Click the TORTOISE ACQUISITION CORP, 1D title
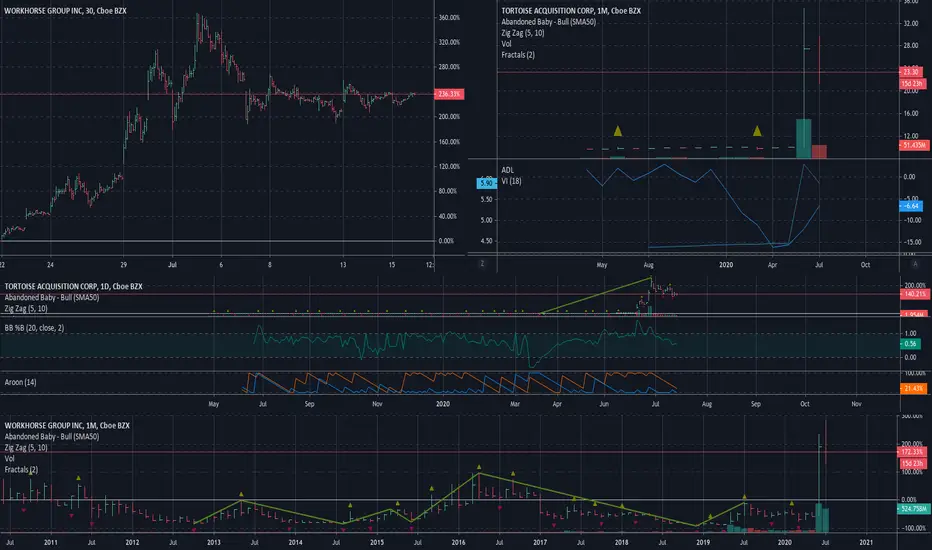The image size is (932, 550). pos(73,287)
